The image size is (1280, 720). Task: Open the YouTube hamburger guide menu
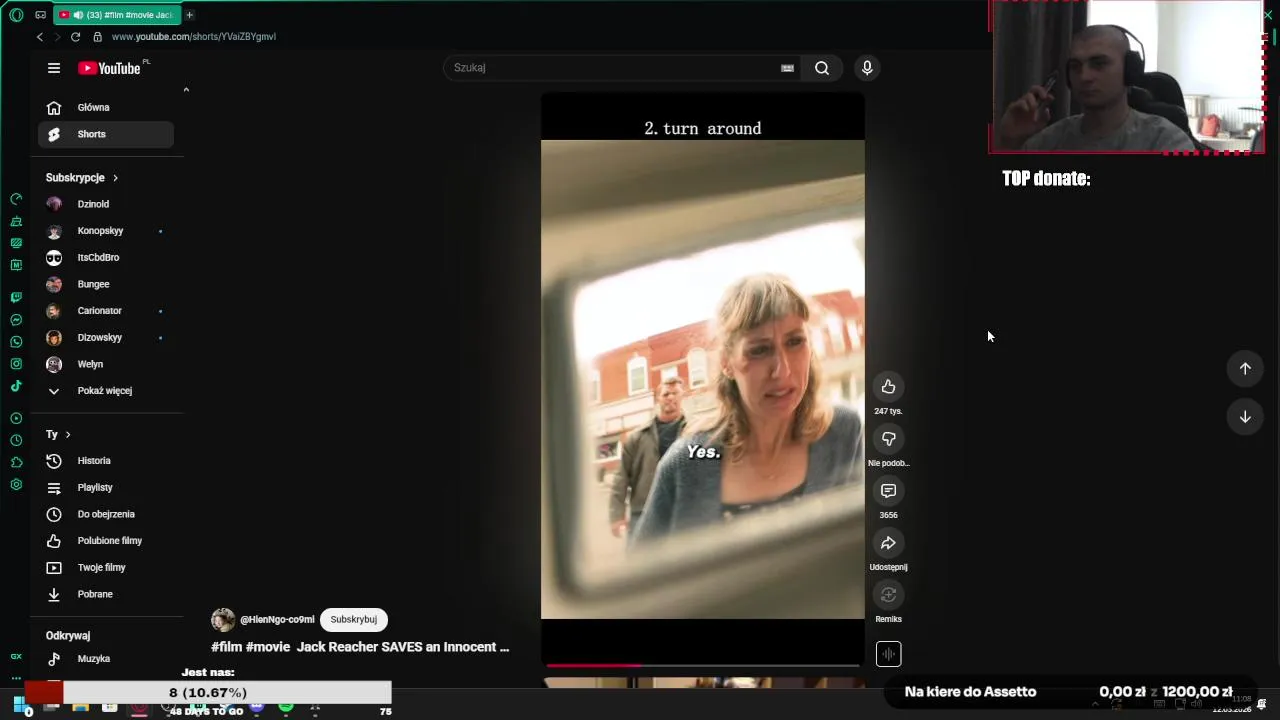coord(54,68)
